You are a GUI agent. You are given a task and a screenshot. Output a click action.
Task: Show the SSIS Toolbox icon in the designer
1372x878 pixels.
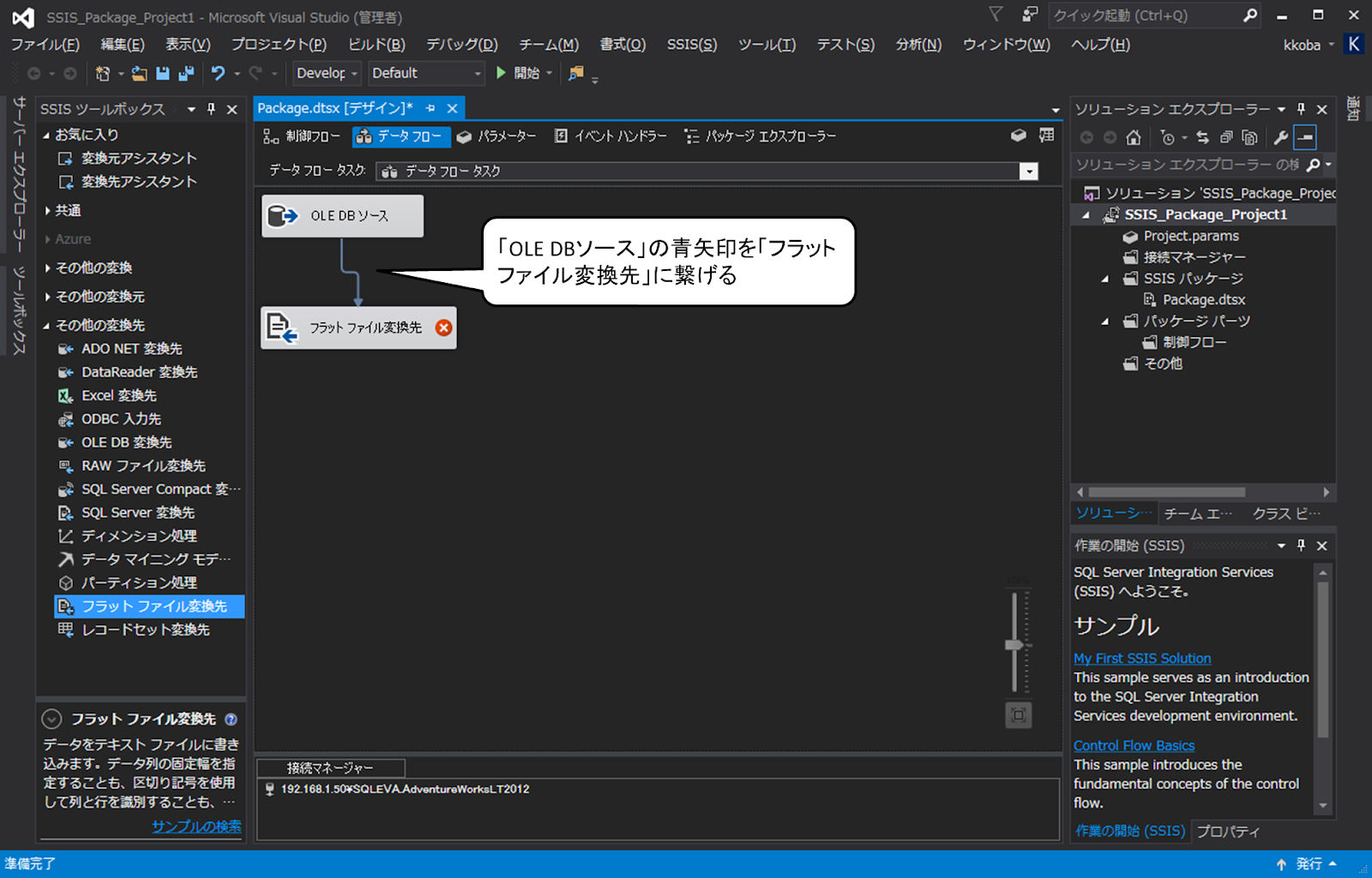click(x=1046, y=135)
